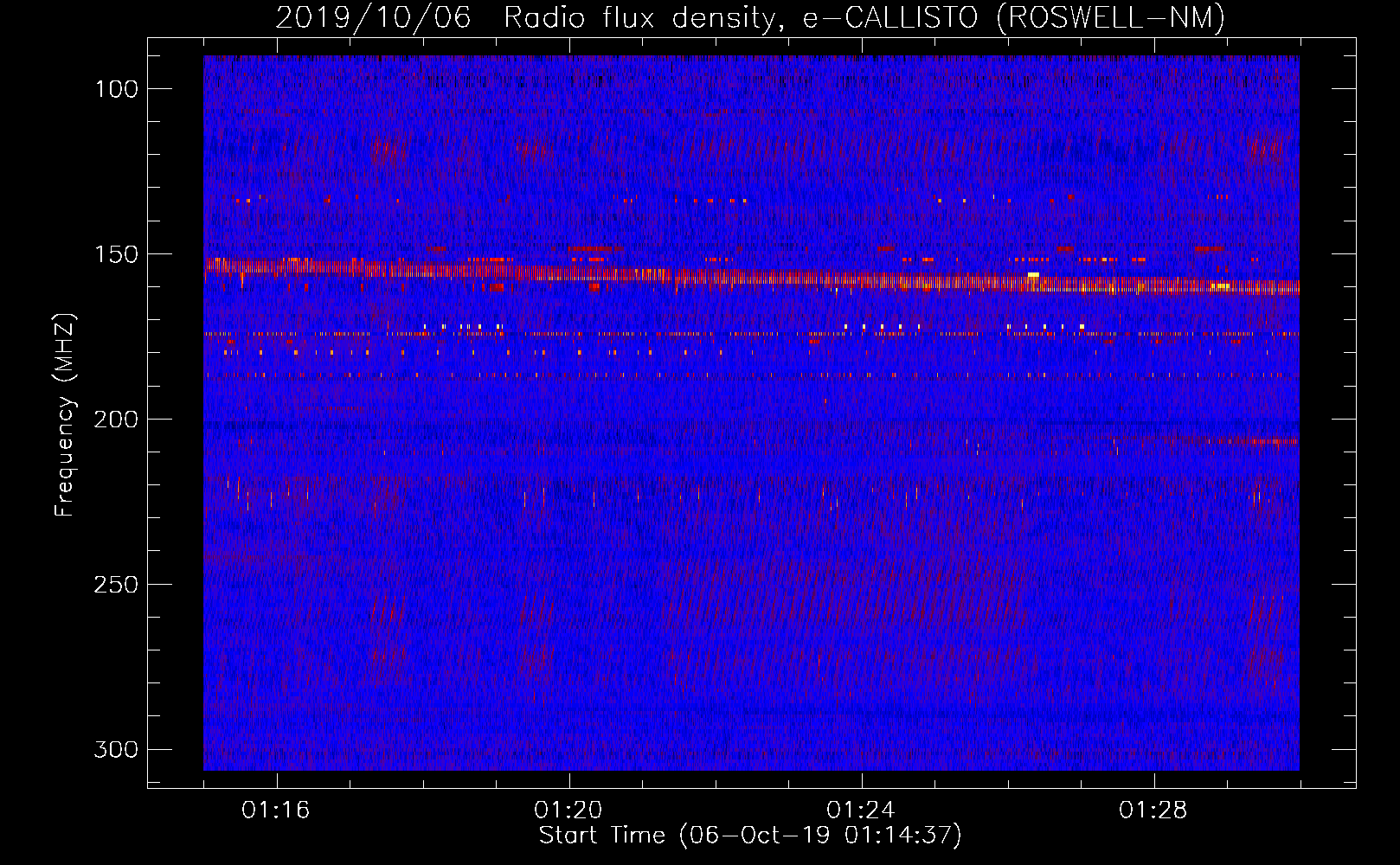Click the bright yellow burst near 01:26

[1033, 275]
